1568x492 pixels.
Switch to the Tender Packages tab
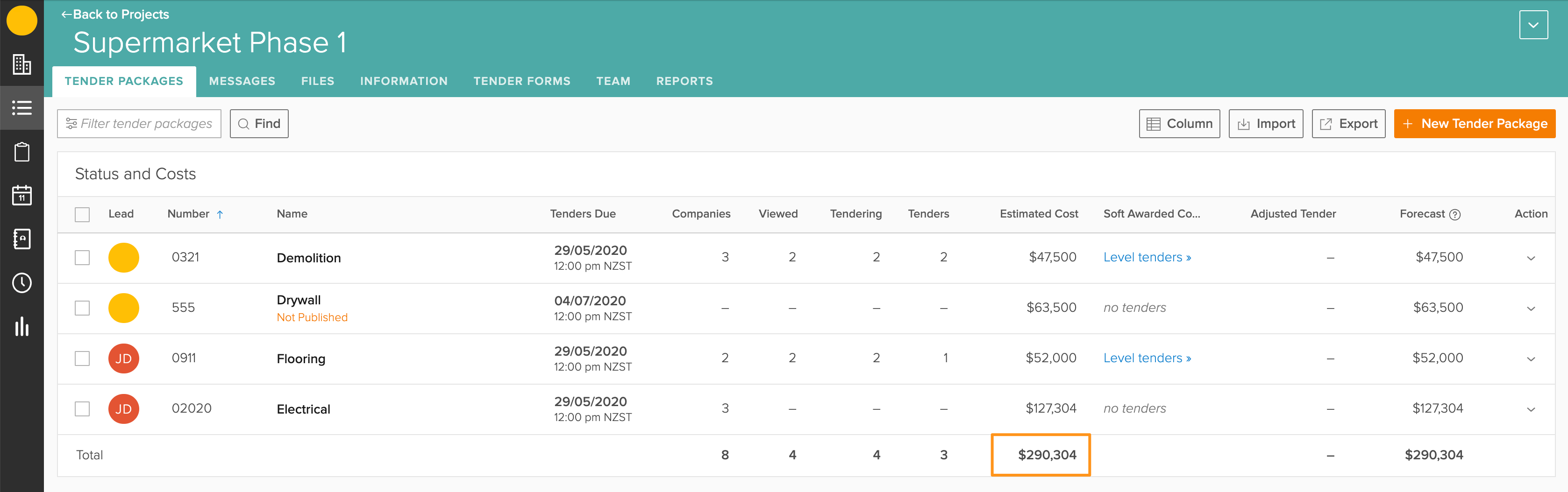(x=124, y=82)
